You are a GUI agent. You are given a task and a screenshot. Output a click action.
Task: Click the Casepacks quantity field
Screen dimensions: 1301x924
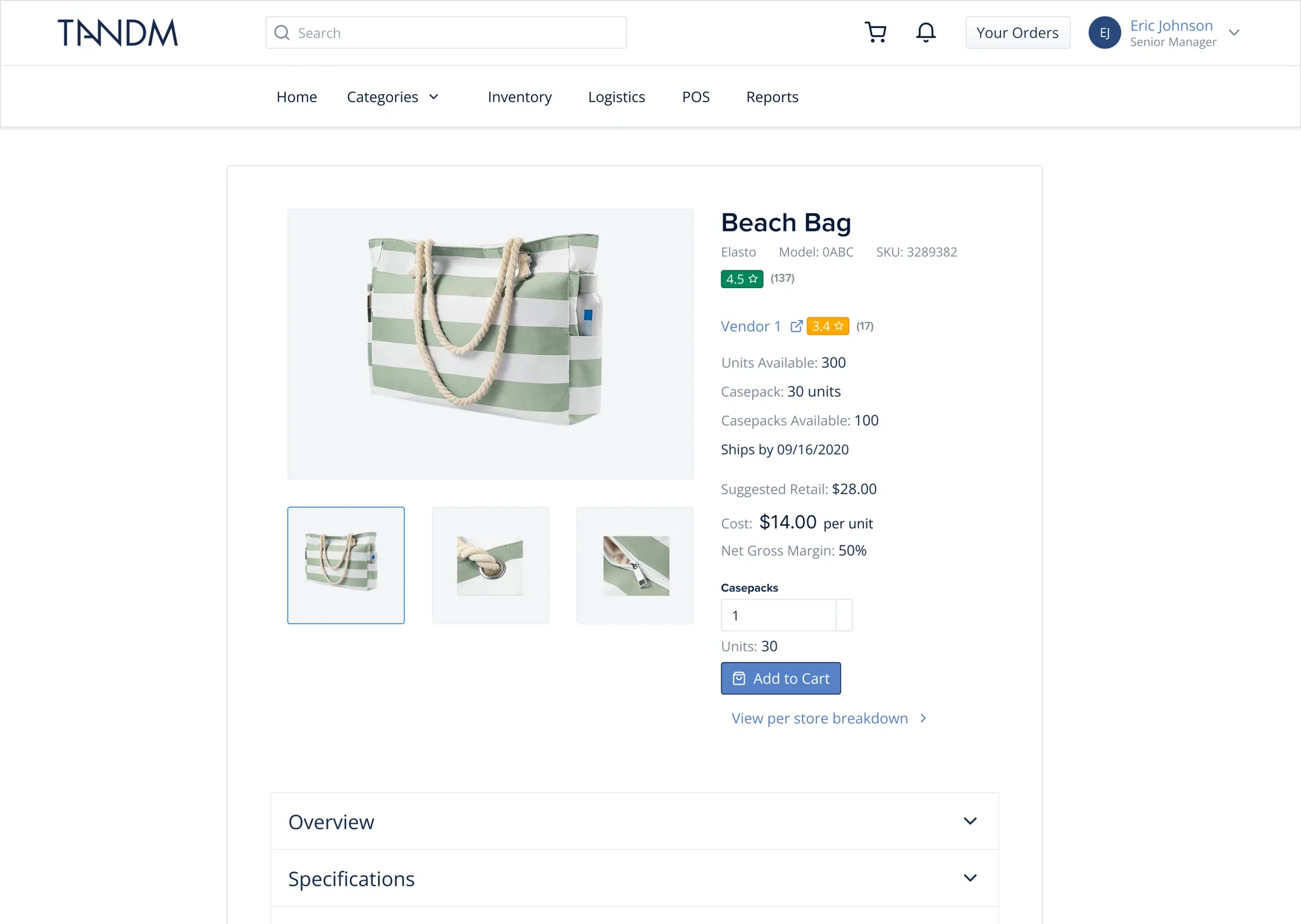[x=778, y=615]
